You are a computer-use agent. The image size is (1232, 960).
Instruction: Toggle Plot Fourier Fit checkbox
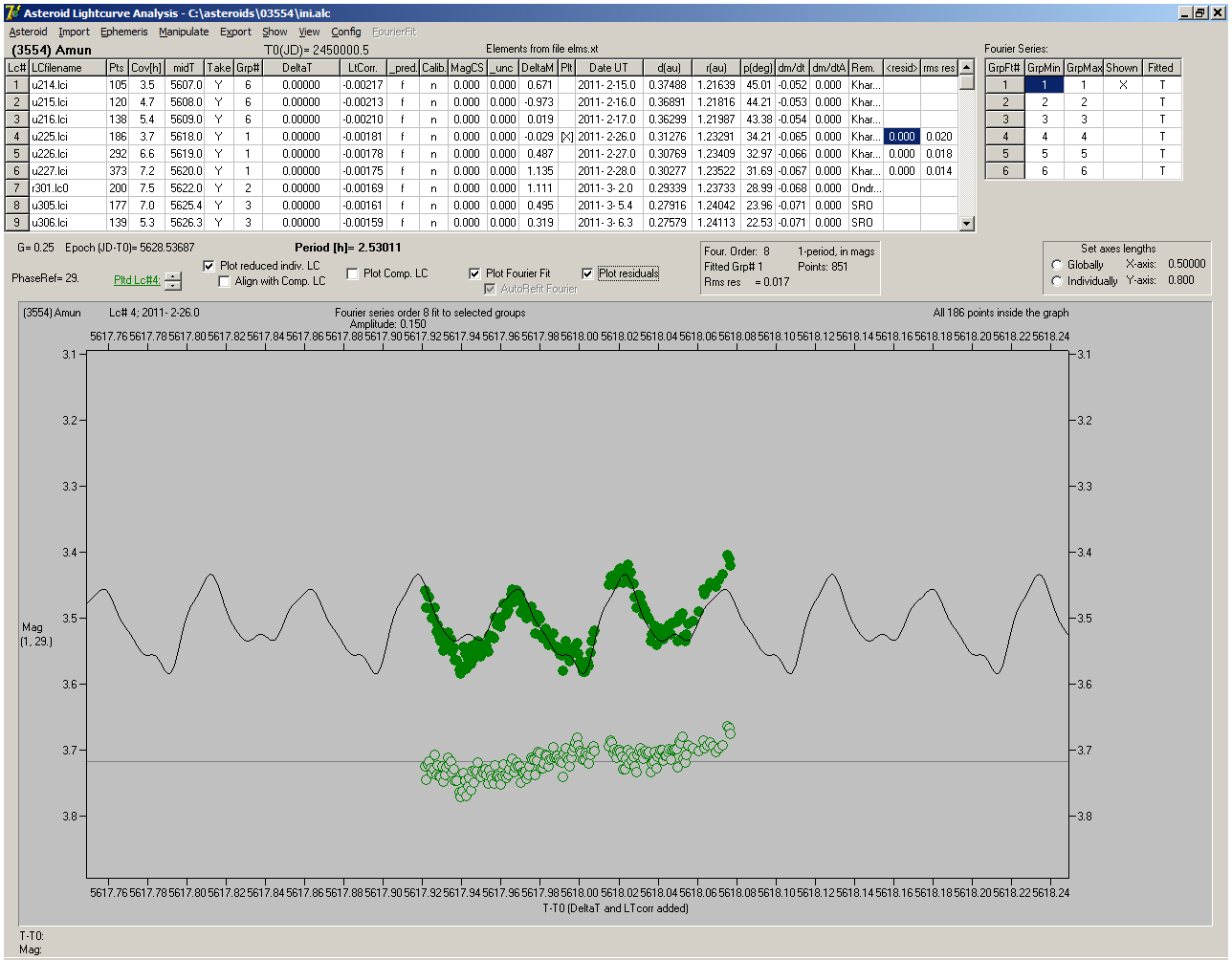(474, 273)
